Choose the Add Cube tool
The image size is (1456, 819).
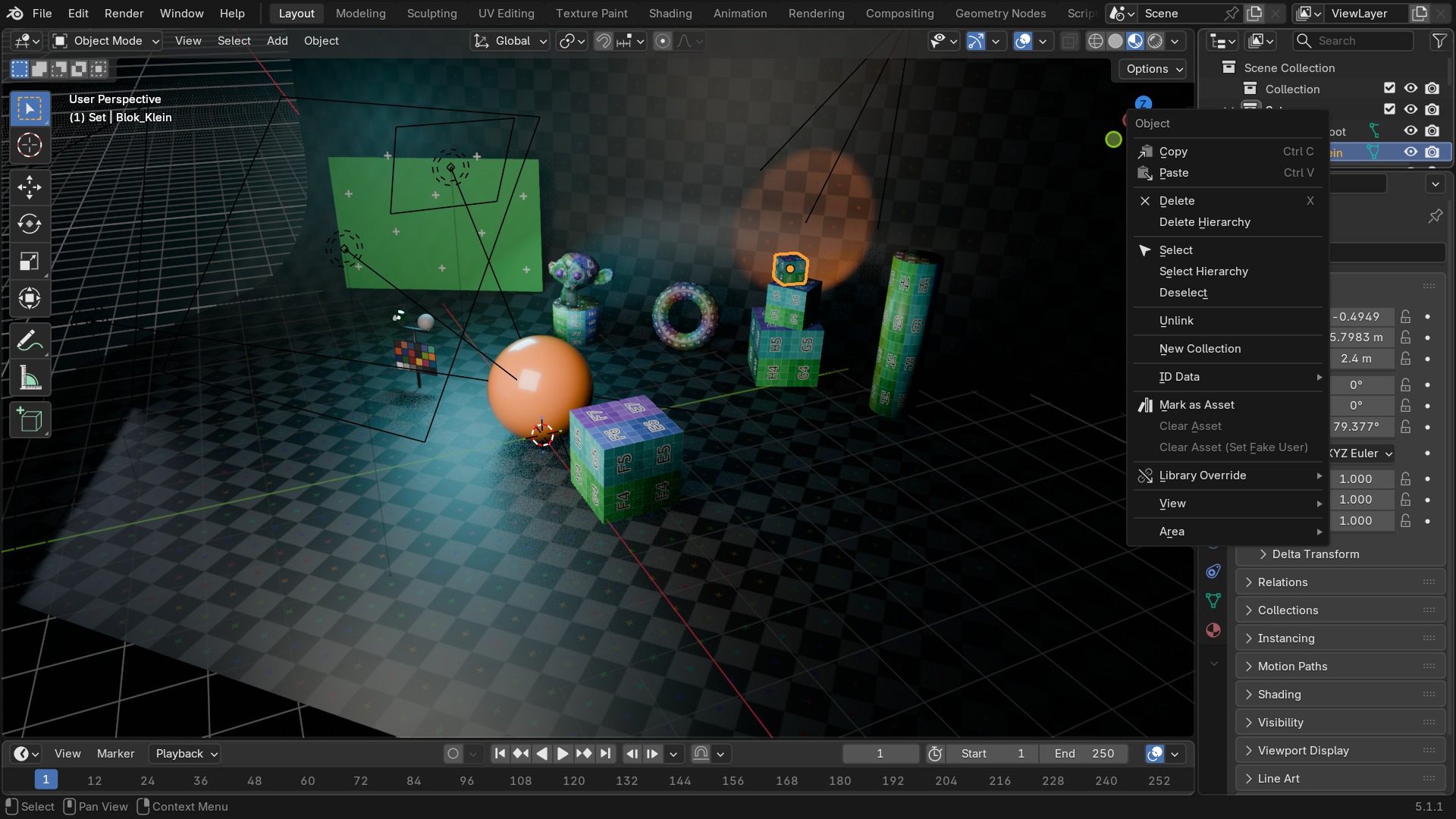click(x=30, y=419)
